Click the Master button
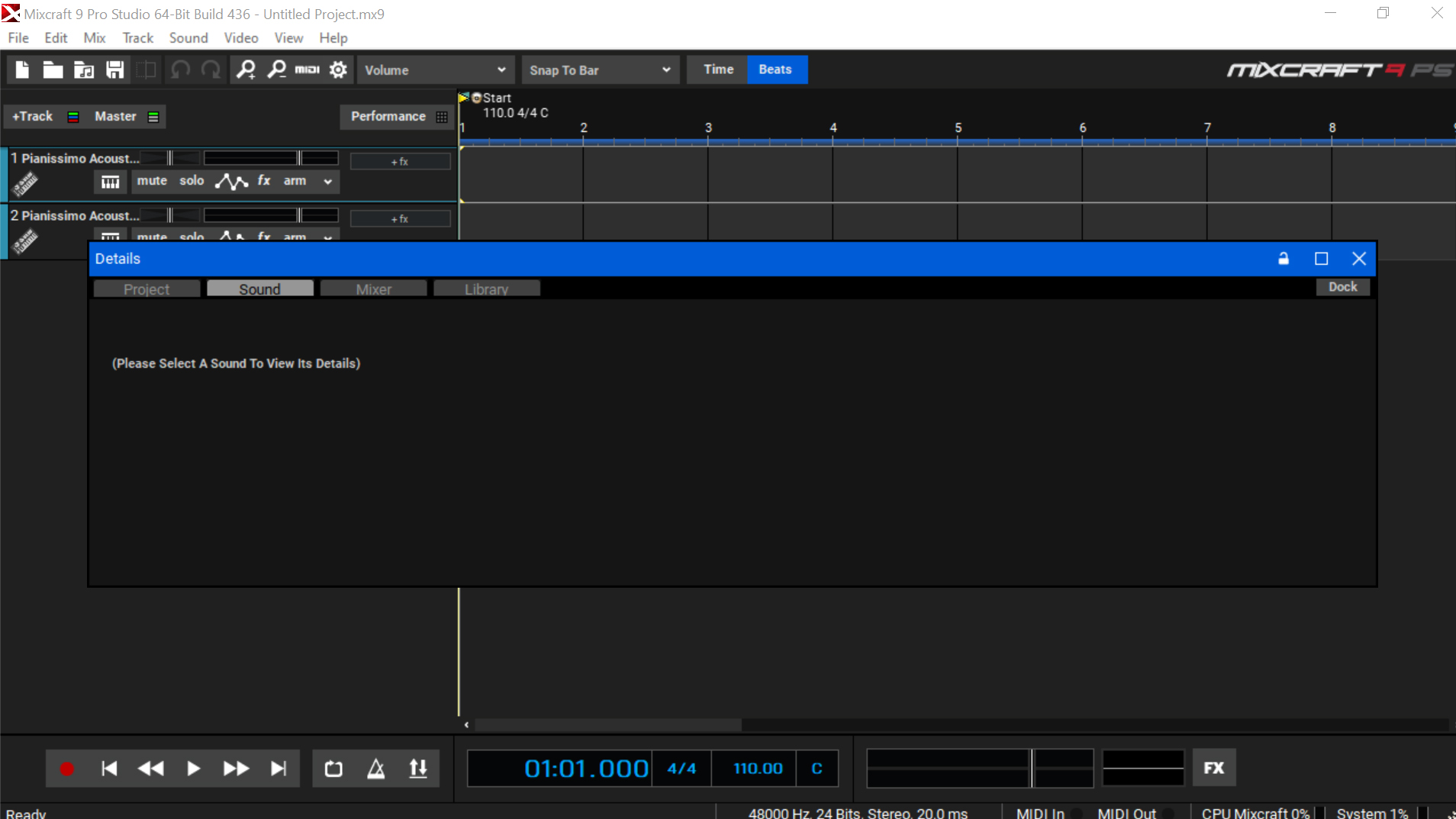The image size is (1456, 819). pos(115,117)
